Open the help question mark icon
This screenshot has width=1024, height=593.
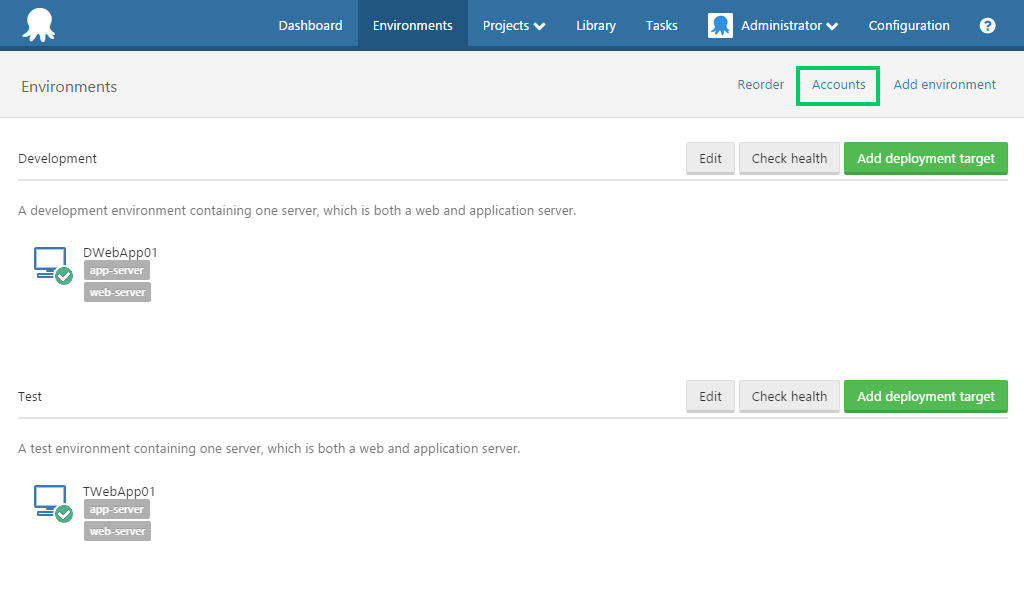point(987,25)
